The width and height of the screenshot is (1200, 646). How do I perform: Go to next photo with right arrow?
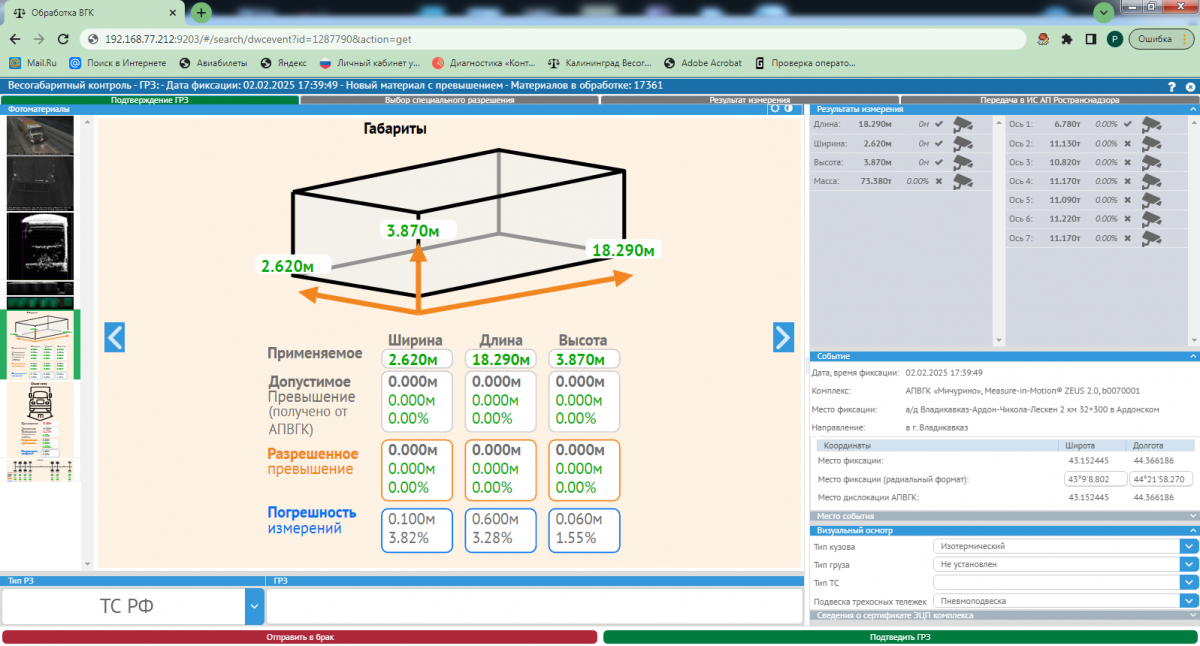[783, 338]
